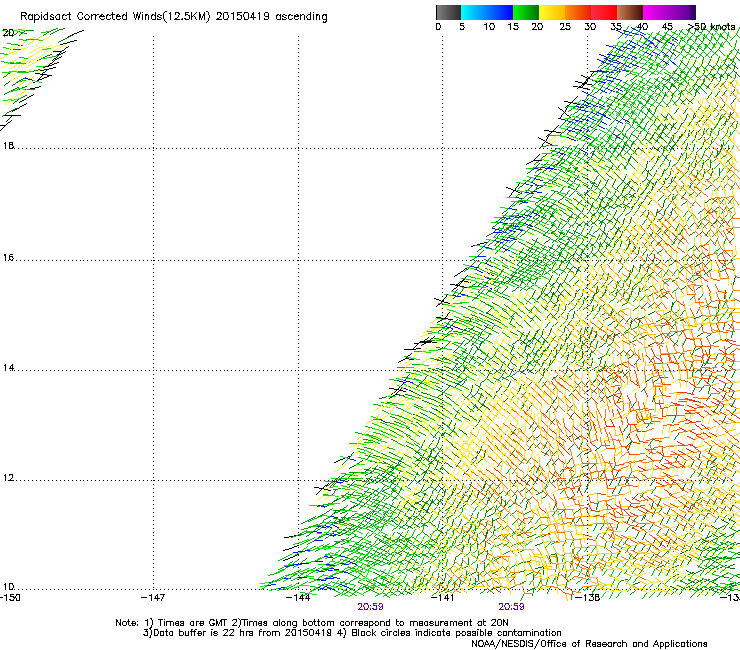Click the date text '20150419 ascending' in the title
The image size is (740, 650).
click(271, 17)
